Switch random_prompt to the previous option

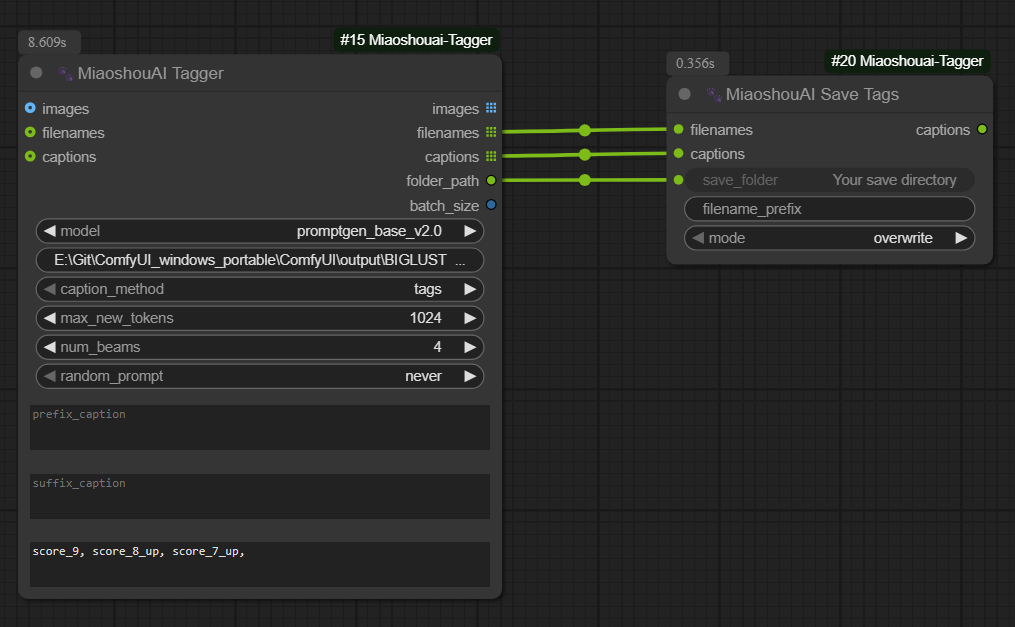pyautogui.click(x=49, y=377)
